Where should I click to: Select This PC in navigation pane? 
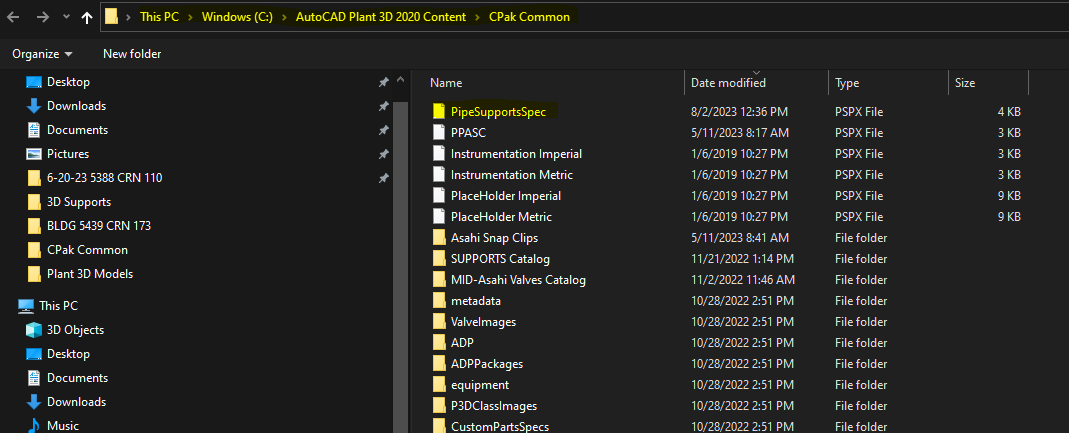[58, 305]
